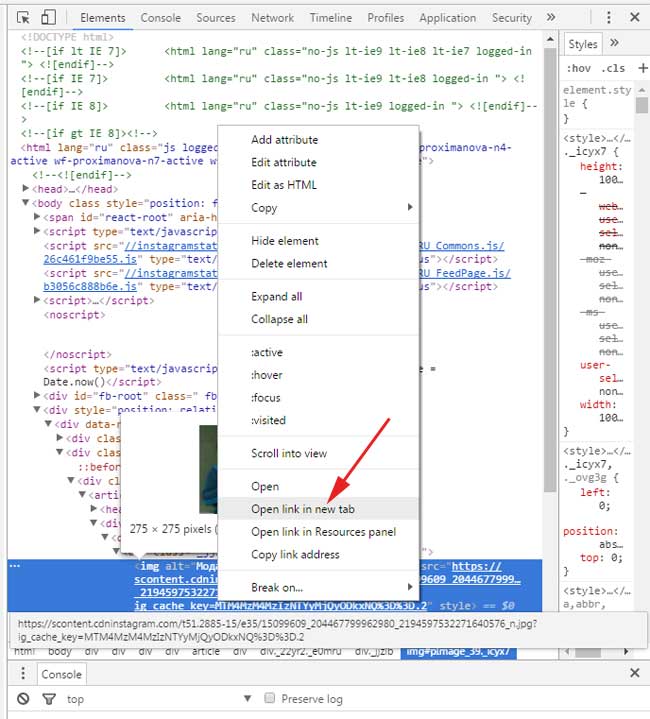Select Delete element from context menu
Screen dimensions: 650x719
[x=289, y=263]
